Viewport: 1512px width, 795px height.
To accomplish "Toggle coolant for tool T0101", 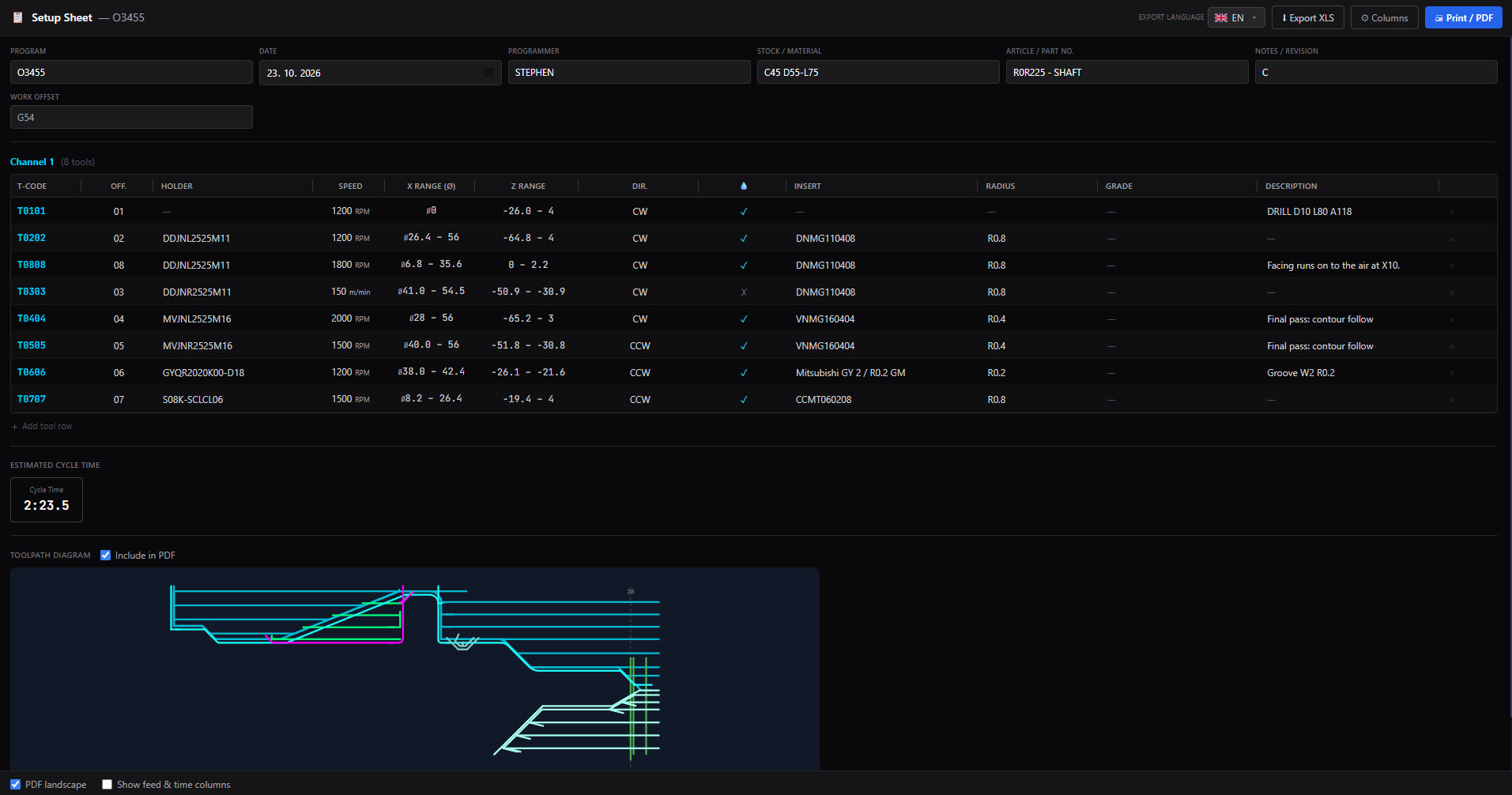I will (744, 212).
